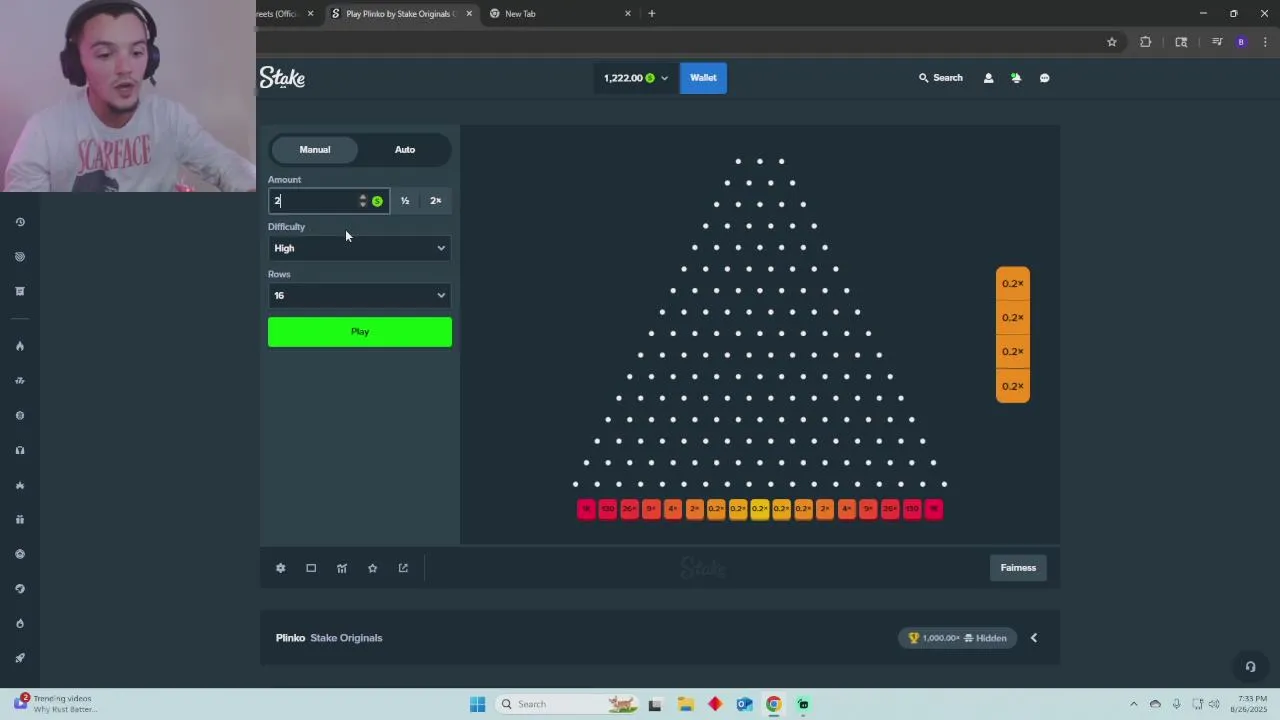This screenshot has height=720, width=1280.
Task: Open File Explorer from taskbar
Action: pos(686,704)
